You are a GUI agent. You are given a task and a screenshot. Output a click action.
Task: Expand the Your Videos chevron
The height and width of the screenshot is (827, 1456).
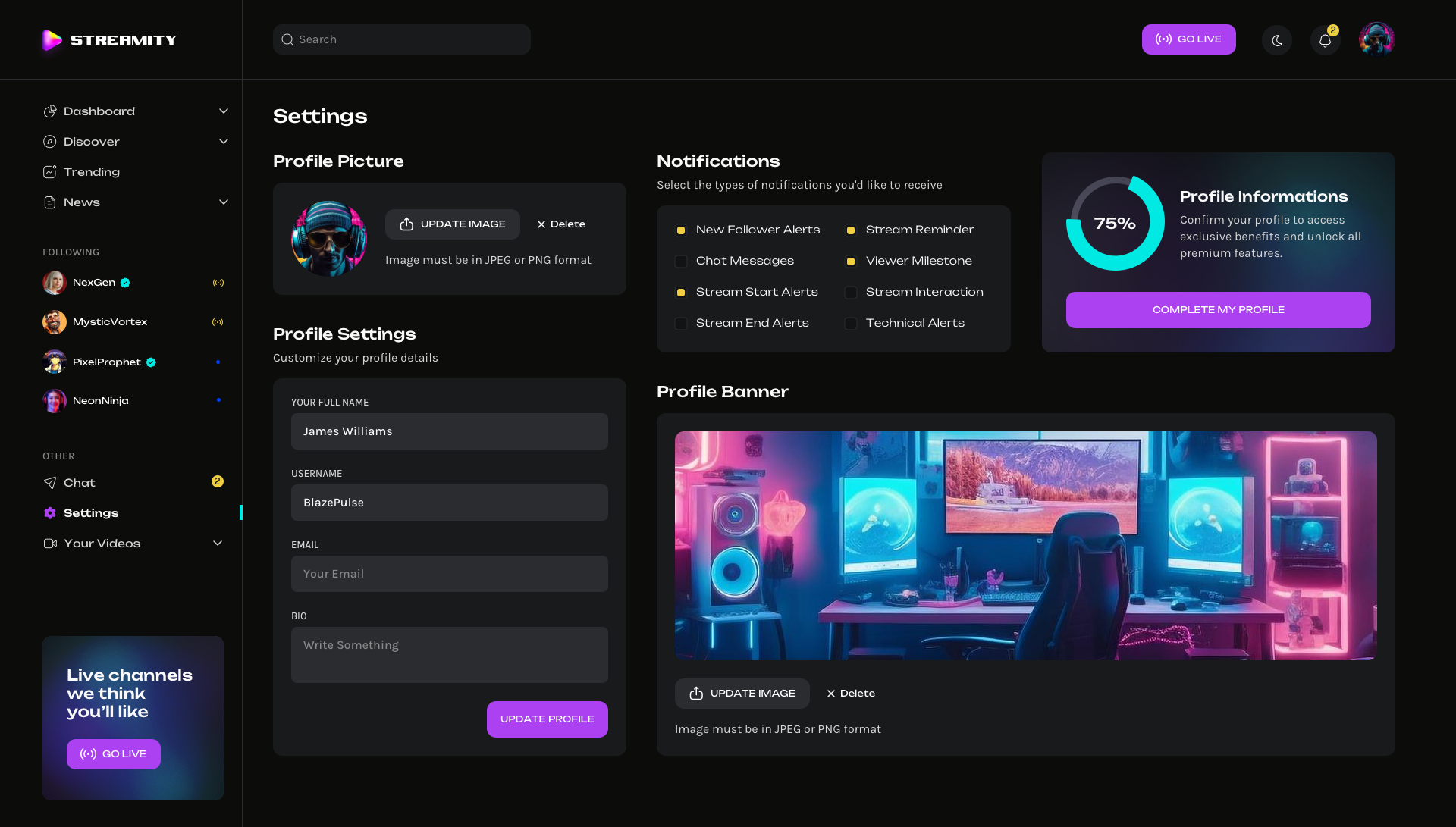click(x=218, y=543)
